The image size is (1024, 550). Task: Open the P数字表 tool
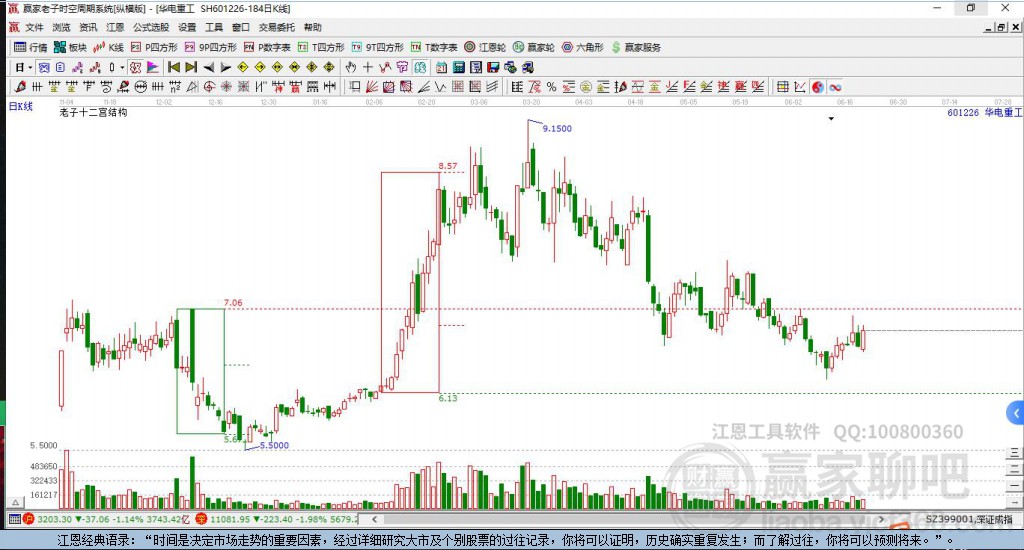(267, 47)
